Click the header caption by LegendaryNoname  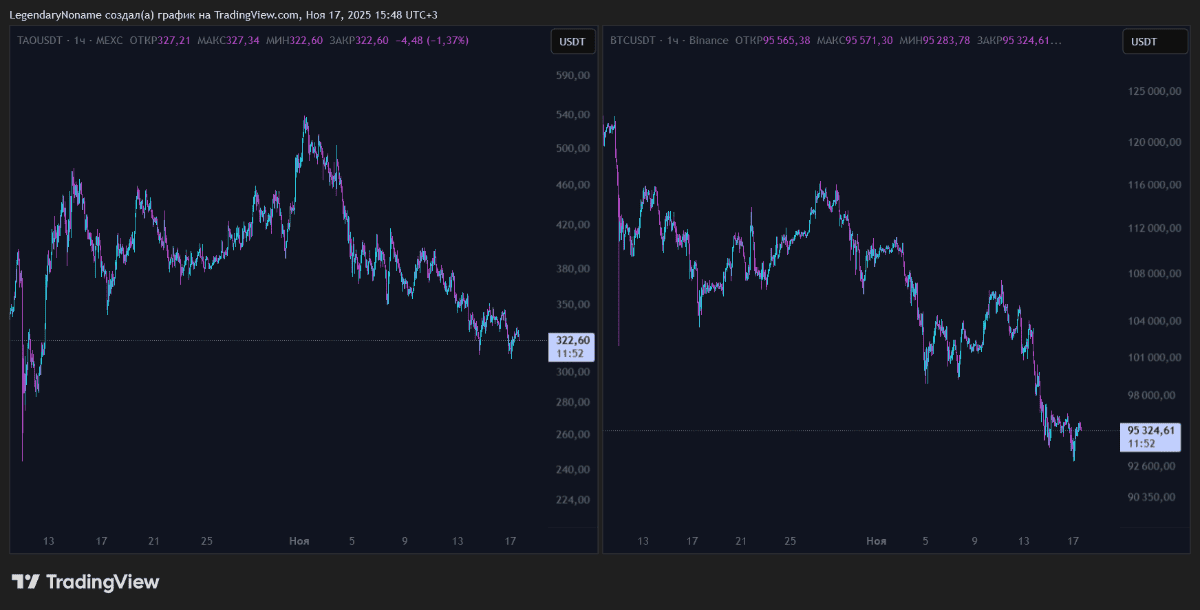pyautogui.click(x=223, y=14)
